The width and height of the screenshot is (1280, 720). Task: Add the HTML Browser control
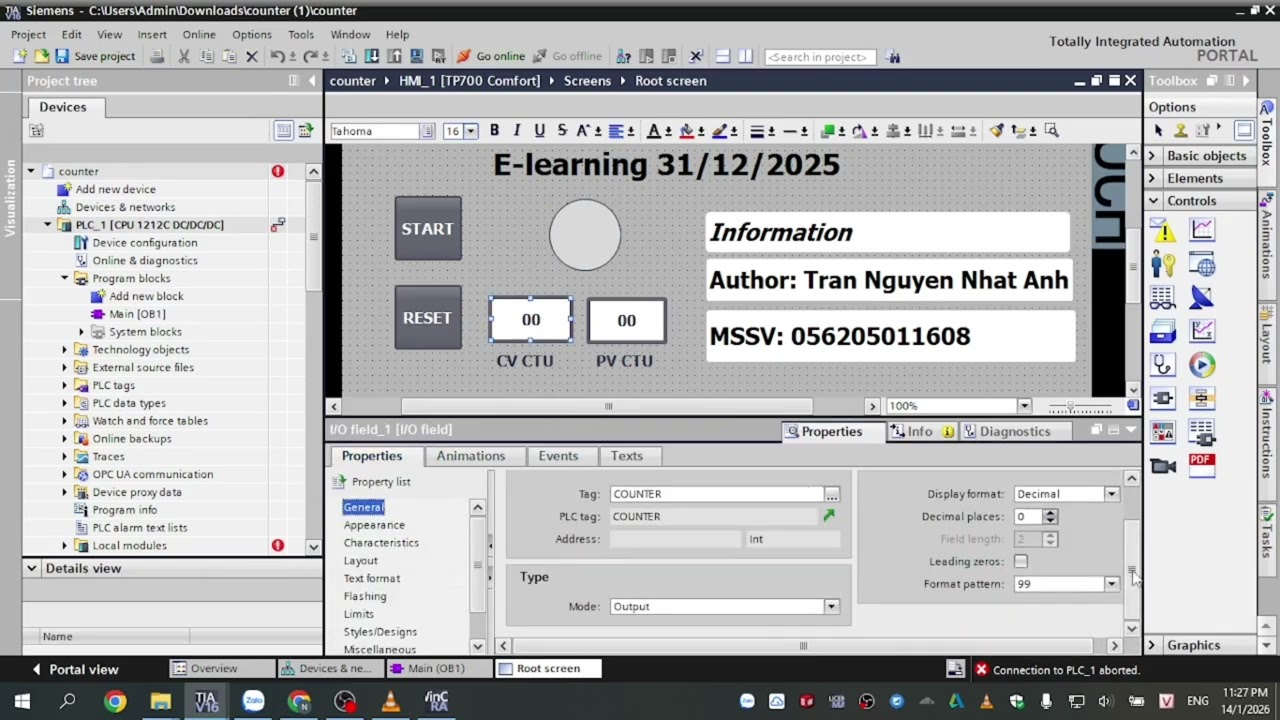1202,265
